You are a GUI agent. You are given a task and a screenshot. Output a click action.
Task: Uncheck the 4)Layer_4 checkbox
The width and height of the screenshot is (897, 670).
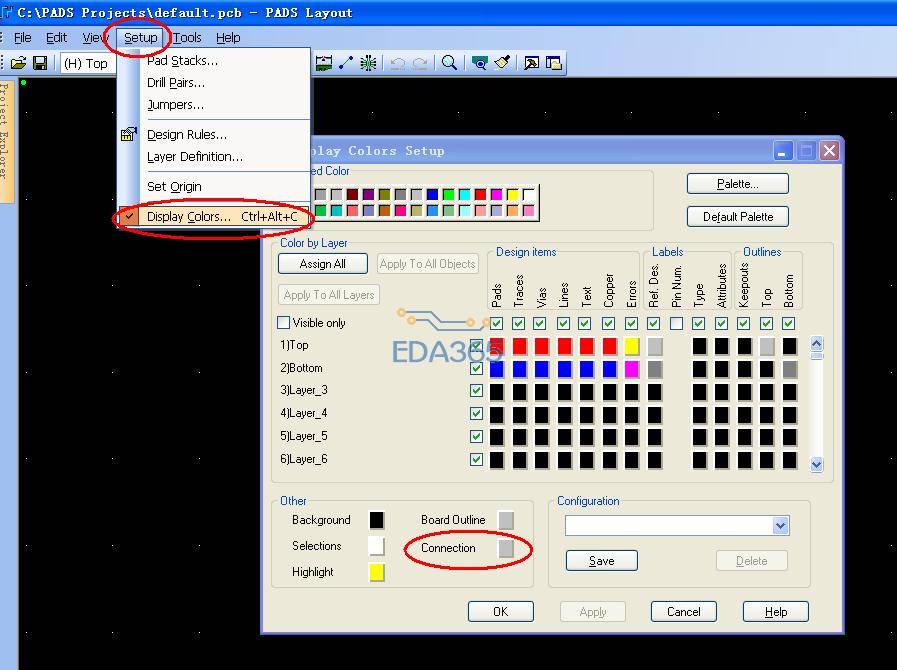tap(476, 414)
